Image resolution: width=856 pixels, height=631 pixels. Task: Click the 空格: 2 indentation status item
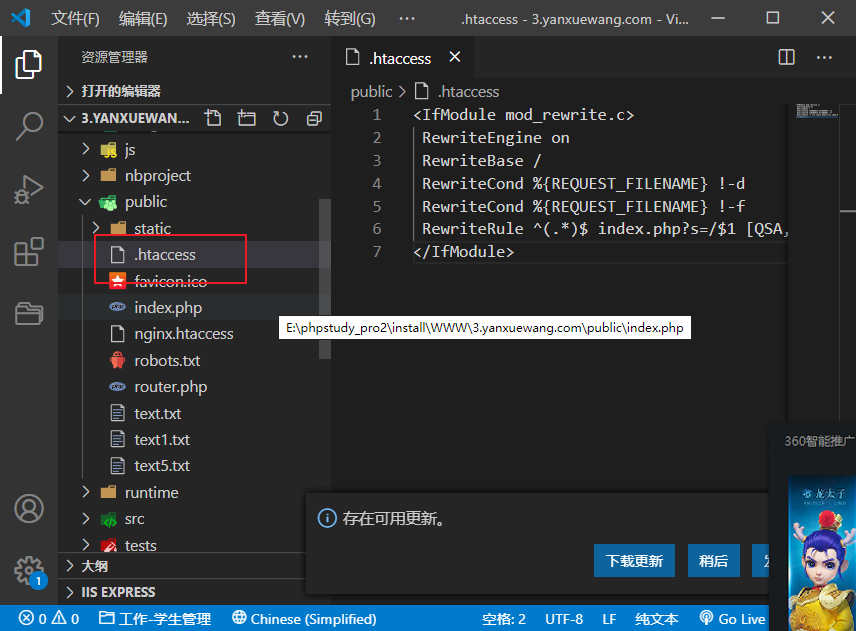pos(503,618)
